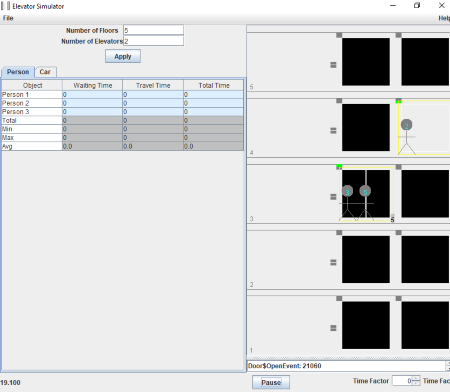Select the Person 1 table row
This screenshot has width=450, height=392.
(123, 94)
